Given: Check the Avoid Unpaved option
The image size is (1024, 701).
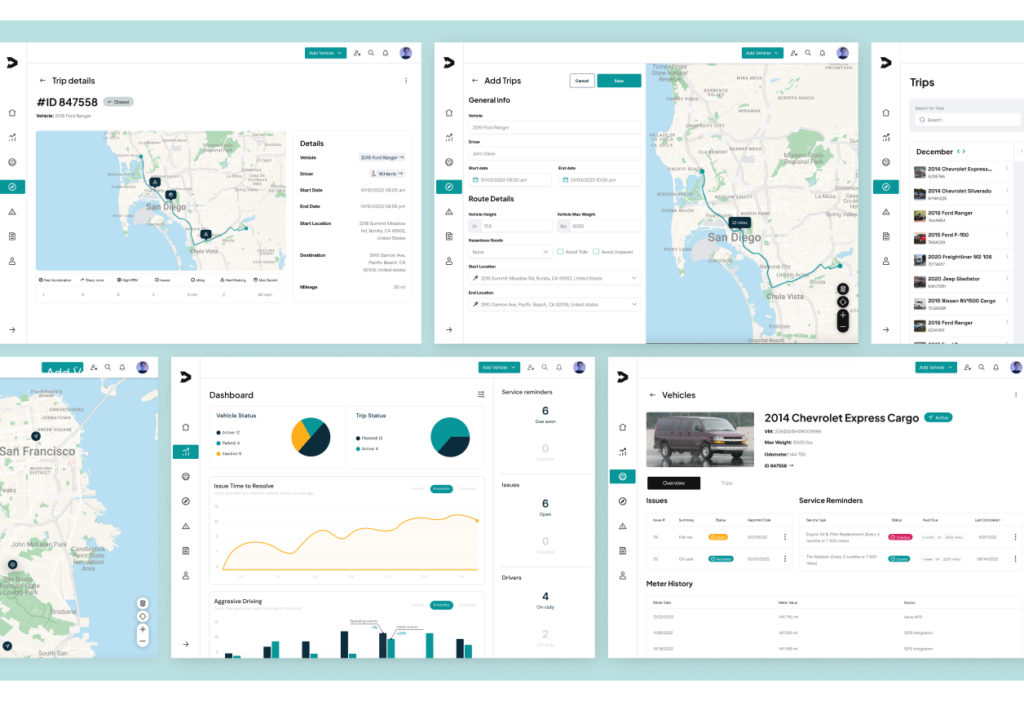Looking at the screenshot, I should [596, 252].
